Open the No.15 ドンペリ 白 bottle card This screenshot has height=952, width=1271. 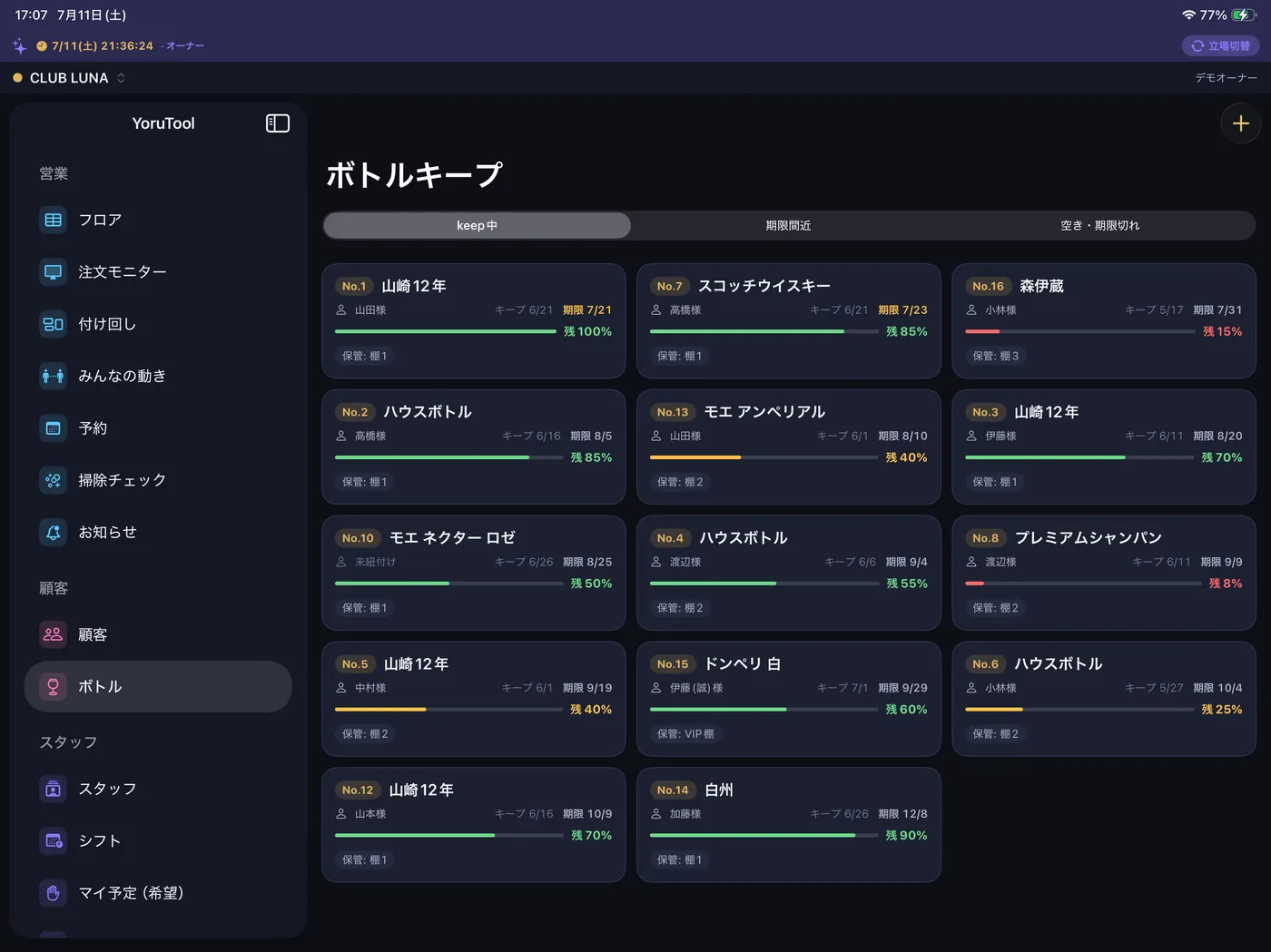tap(788, 699)
